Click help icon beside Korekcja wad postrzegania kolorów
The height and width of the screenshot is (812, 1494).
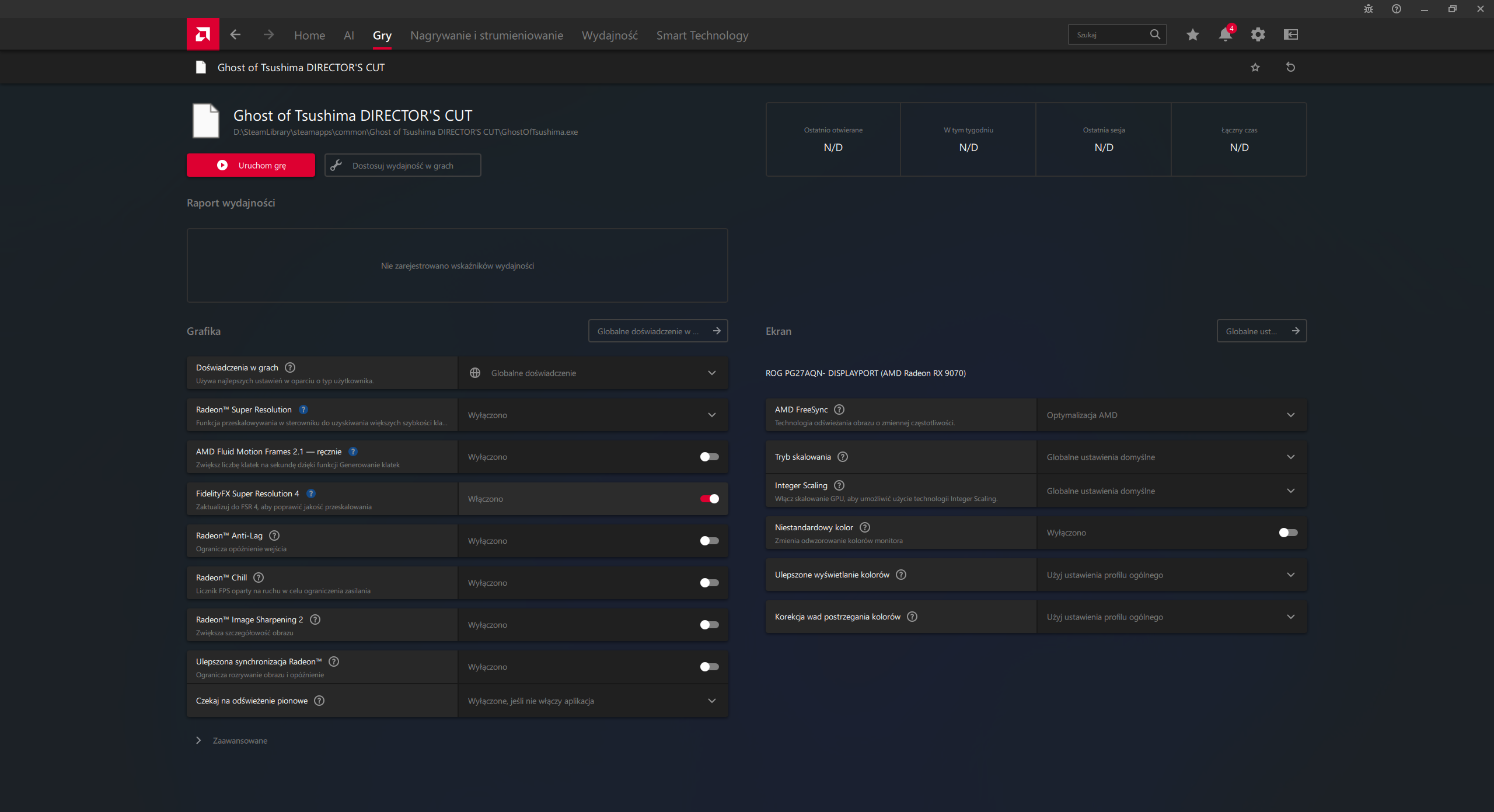(912, 617)
